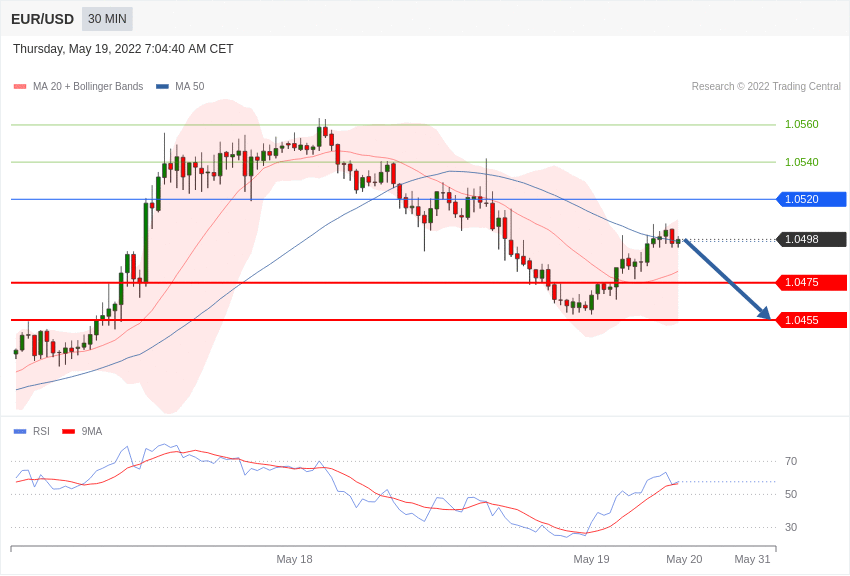850x576 pixels.
Task: Click the RSI 30 axis value
Action: coord(791,527)
